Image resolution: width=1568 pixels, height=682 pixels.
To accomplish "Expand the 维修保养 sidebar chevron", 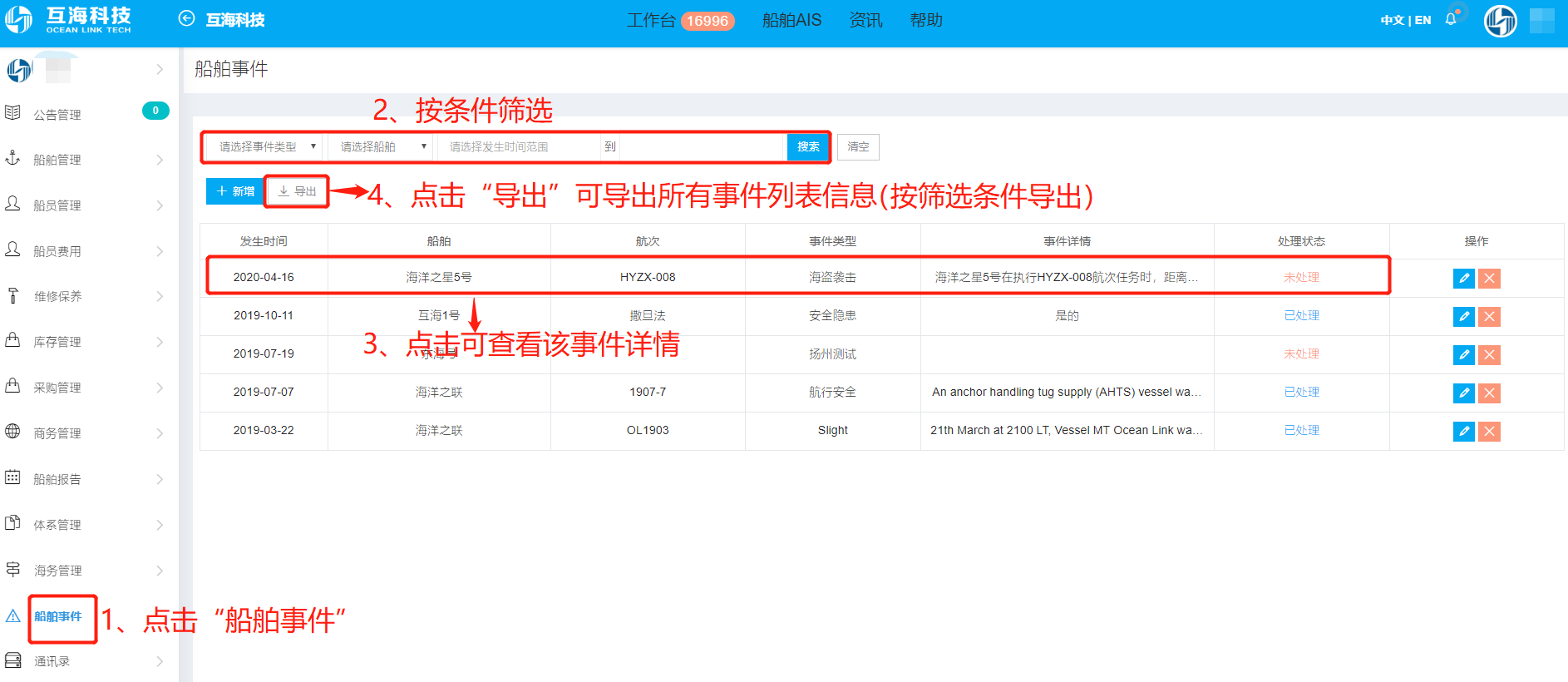I will pyautogui.click(x=160, y=296).
